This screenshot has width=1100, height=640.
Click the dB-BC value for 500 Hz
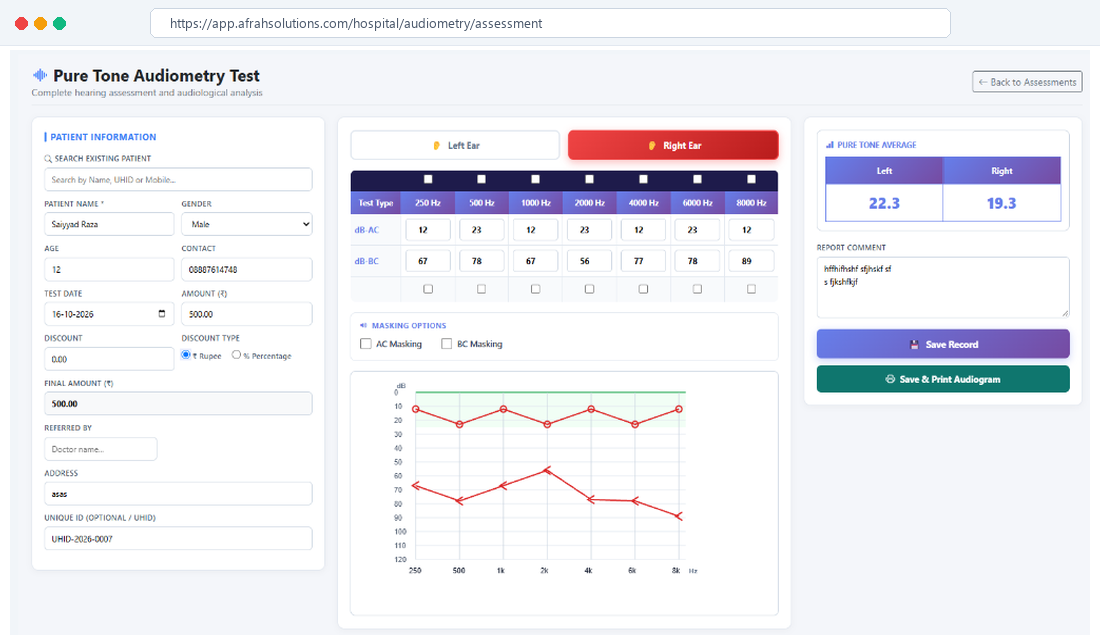click(x=481, y=261)
